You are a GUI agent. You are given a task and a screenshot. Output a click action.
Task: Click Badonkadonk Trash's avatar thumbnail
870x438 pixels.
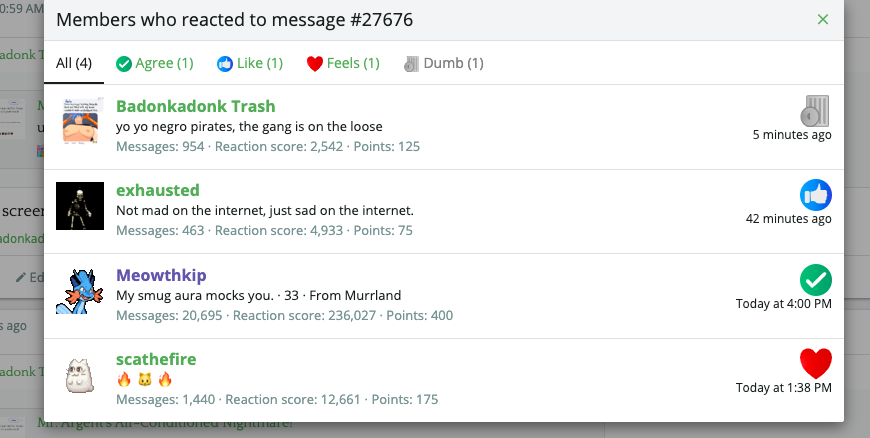pyautogui.click(x=80, y=122)
